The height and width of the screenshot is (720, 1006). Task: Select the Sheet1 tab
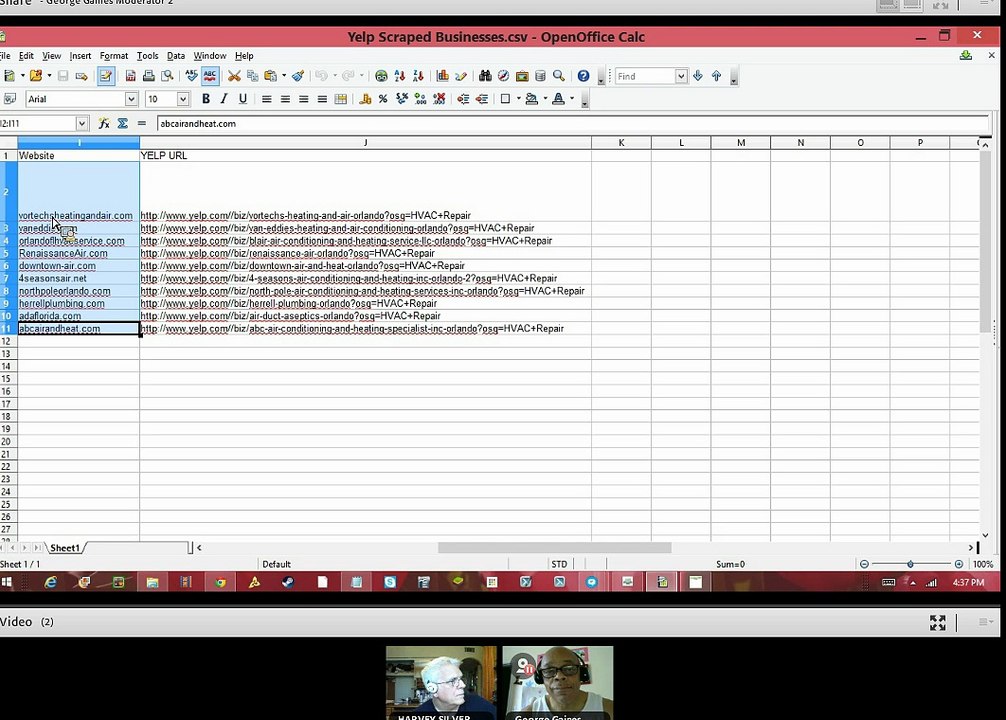pos(65,548)
